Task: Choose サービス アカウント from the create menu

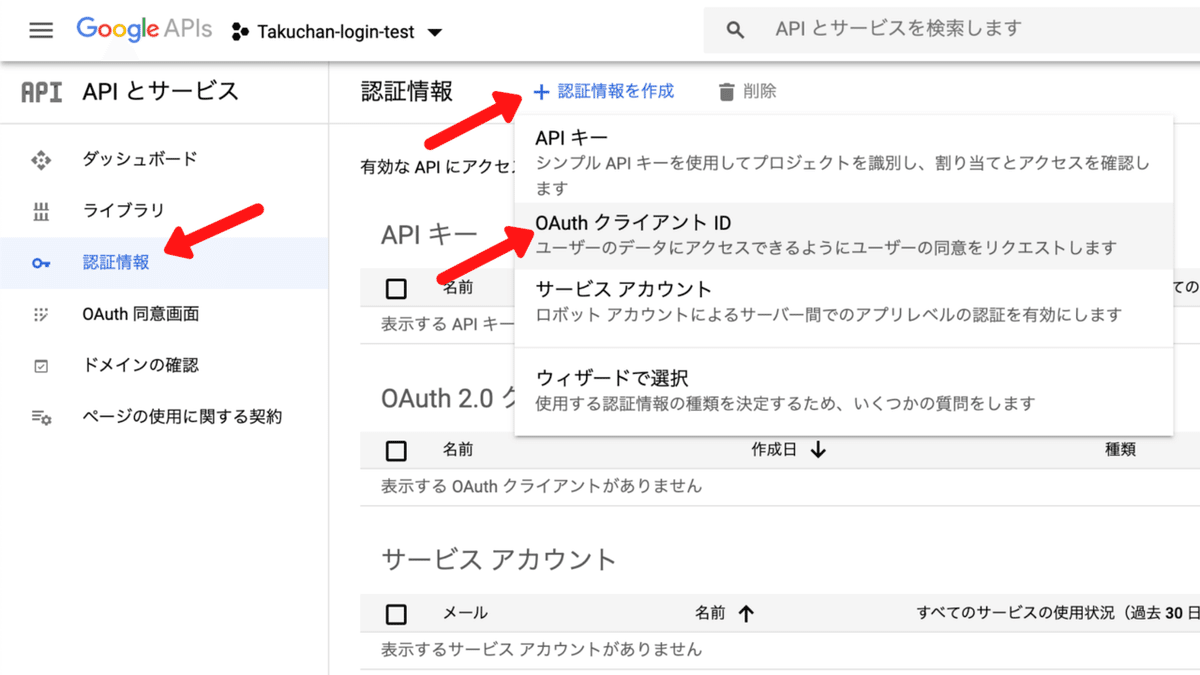Action: [843, 301]
